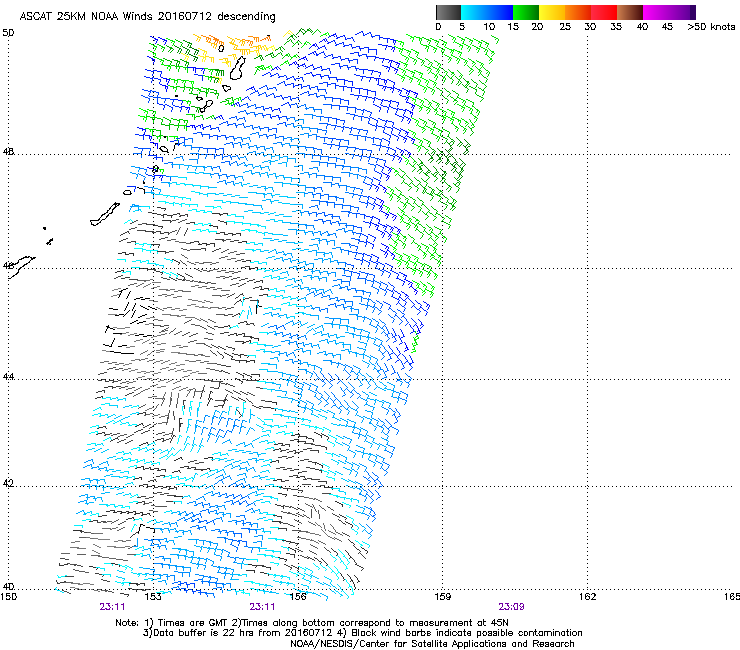Click the longitude axis label "159"
This screenshot has width=740, height=650.
point(442,596)
